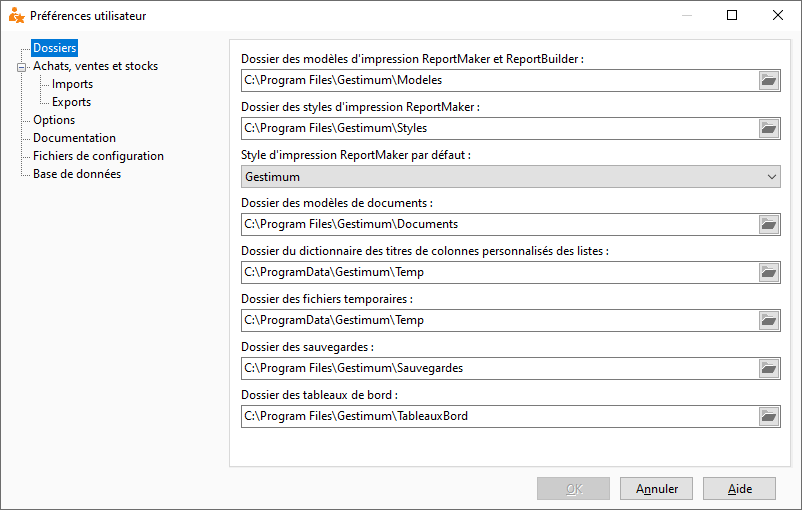Browse folder for ReportMaker Modeles path
Screen dimensions: 802x510
[x=768, y=81]
